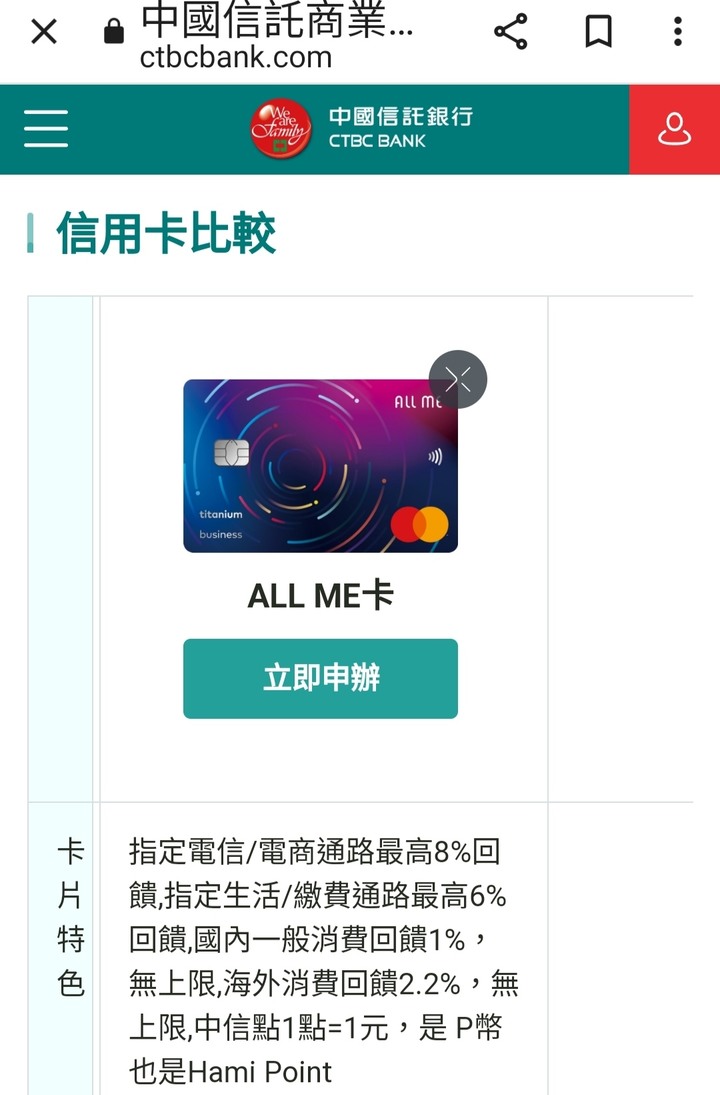Open the user login profile icon
This screenshot has width=720, height=1095.
coord(675,129)
